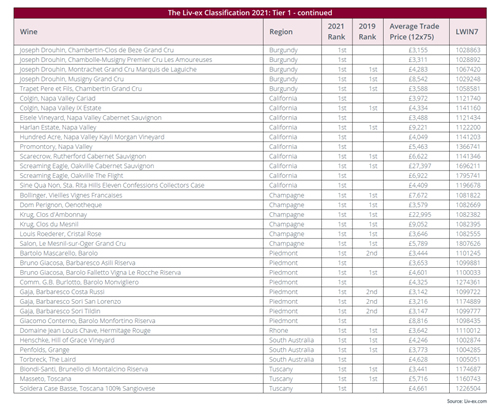
Task: Select 'Joseph Drouhin, Chambertin-Clos de Beze Grand Cru'
Action: [97, 50]
